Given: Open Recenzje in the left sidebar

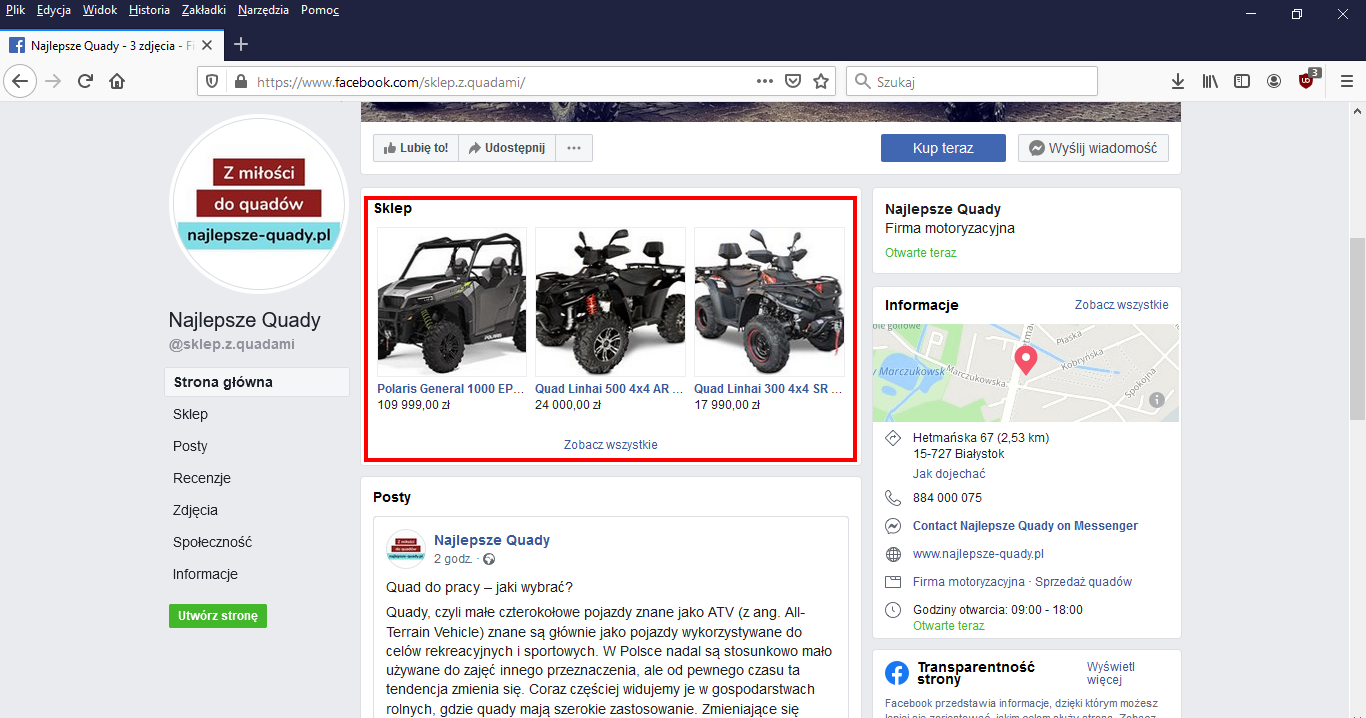Looking at the screenshot, I should [201, 478].
